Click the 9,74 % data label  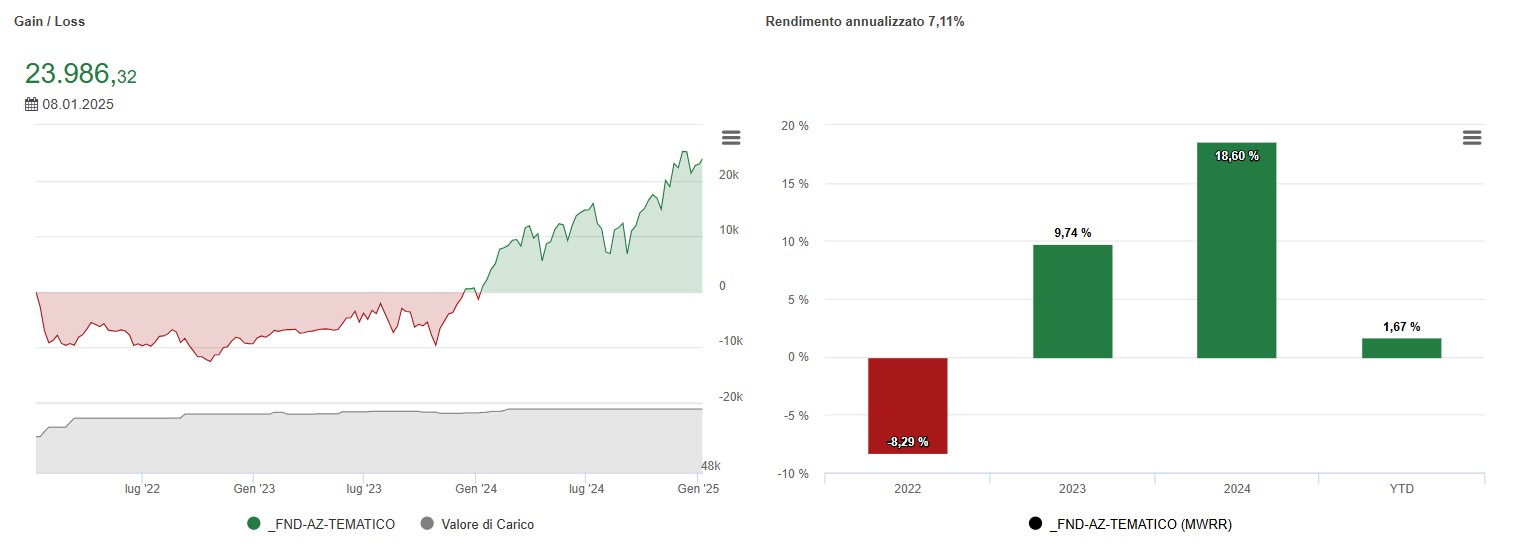point(1072,233)
